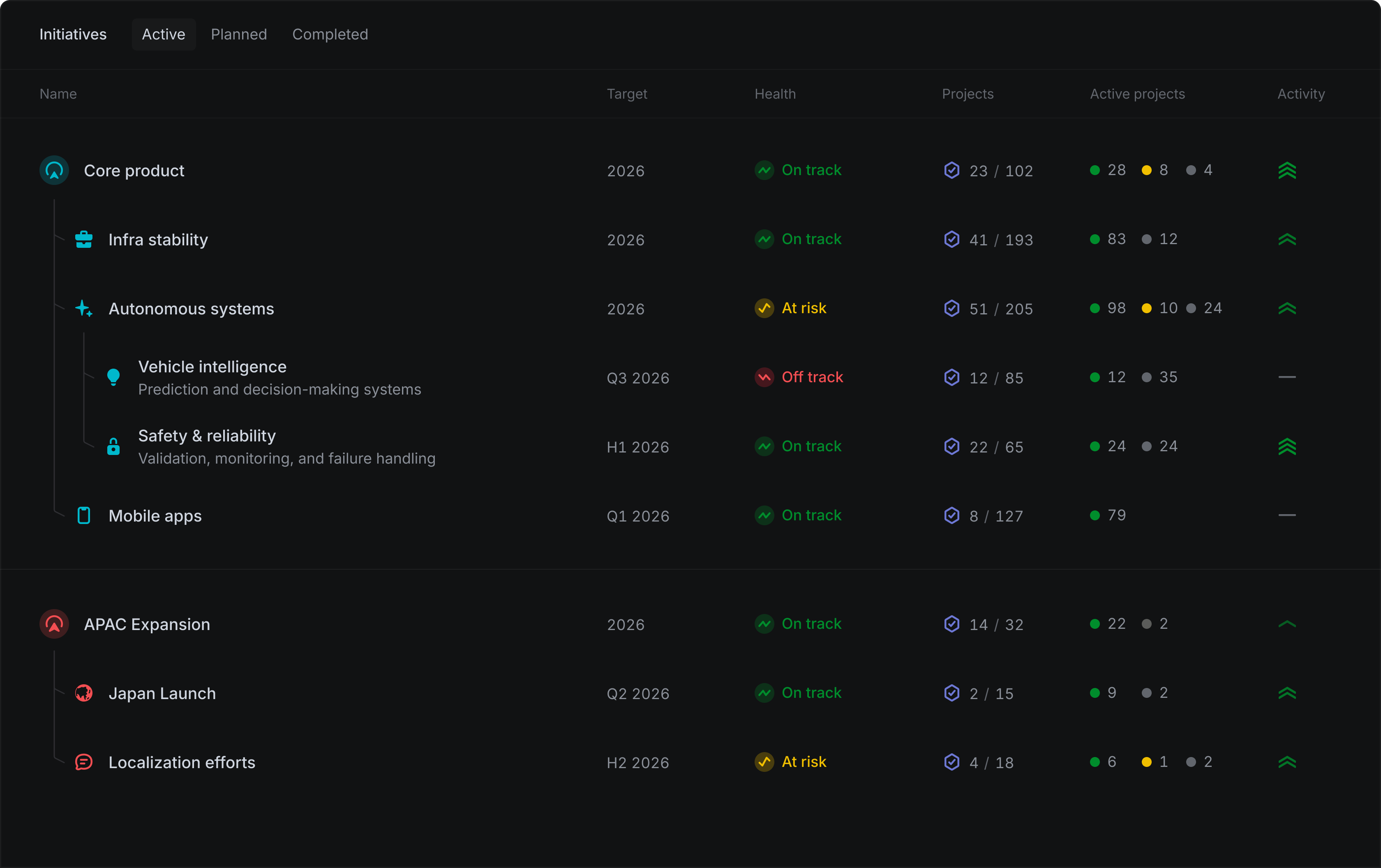Switch to the Completed tab
The image size is (1381, 868).
click(x=330, y=35)
